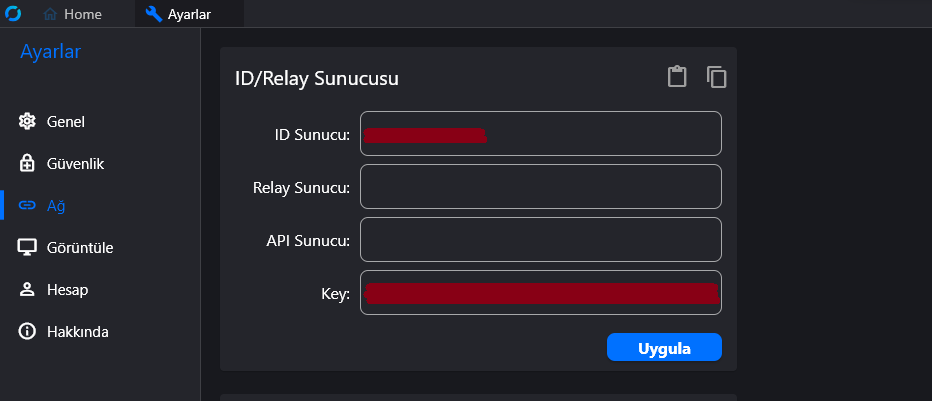This screenshot has width=932, height=401.
Task: Click the "Key:" field label
Action: click(335, 294)
